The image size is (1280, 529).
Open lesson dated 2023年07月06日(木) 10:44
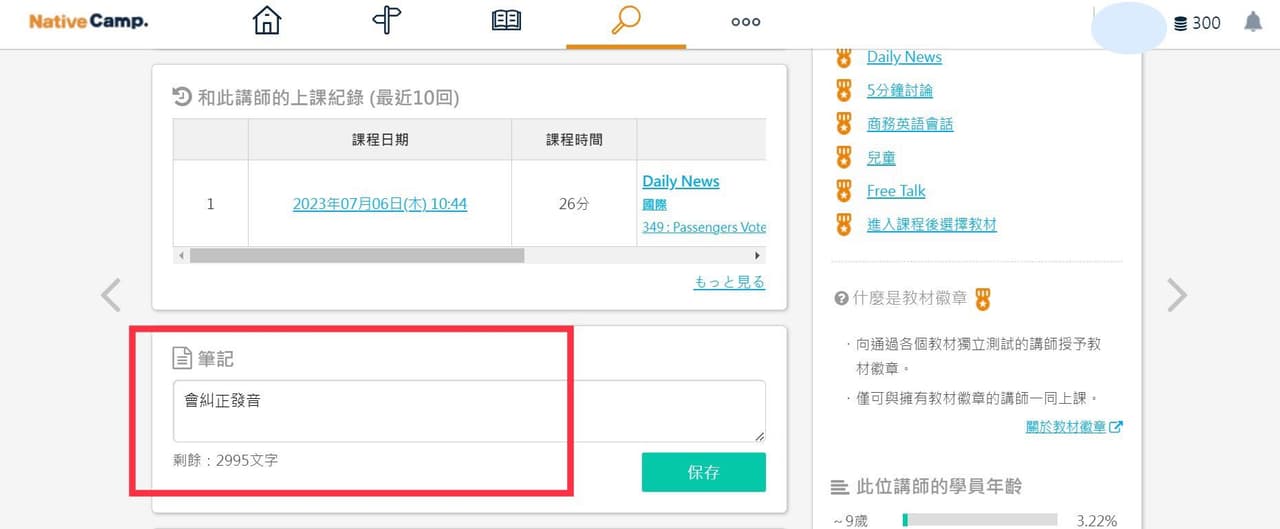click(380, 204)
